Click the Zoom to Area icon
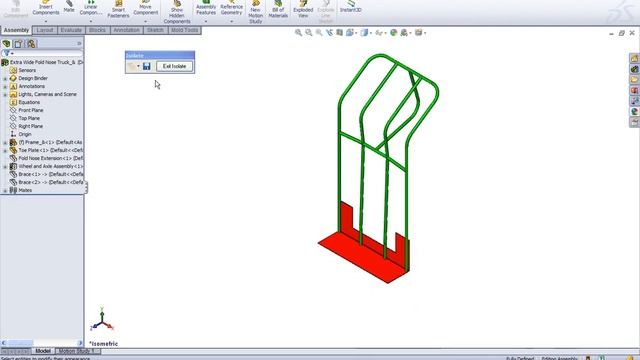 click(309, 33)
